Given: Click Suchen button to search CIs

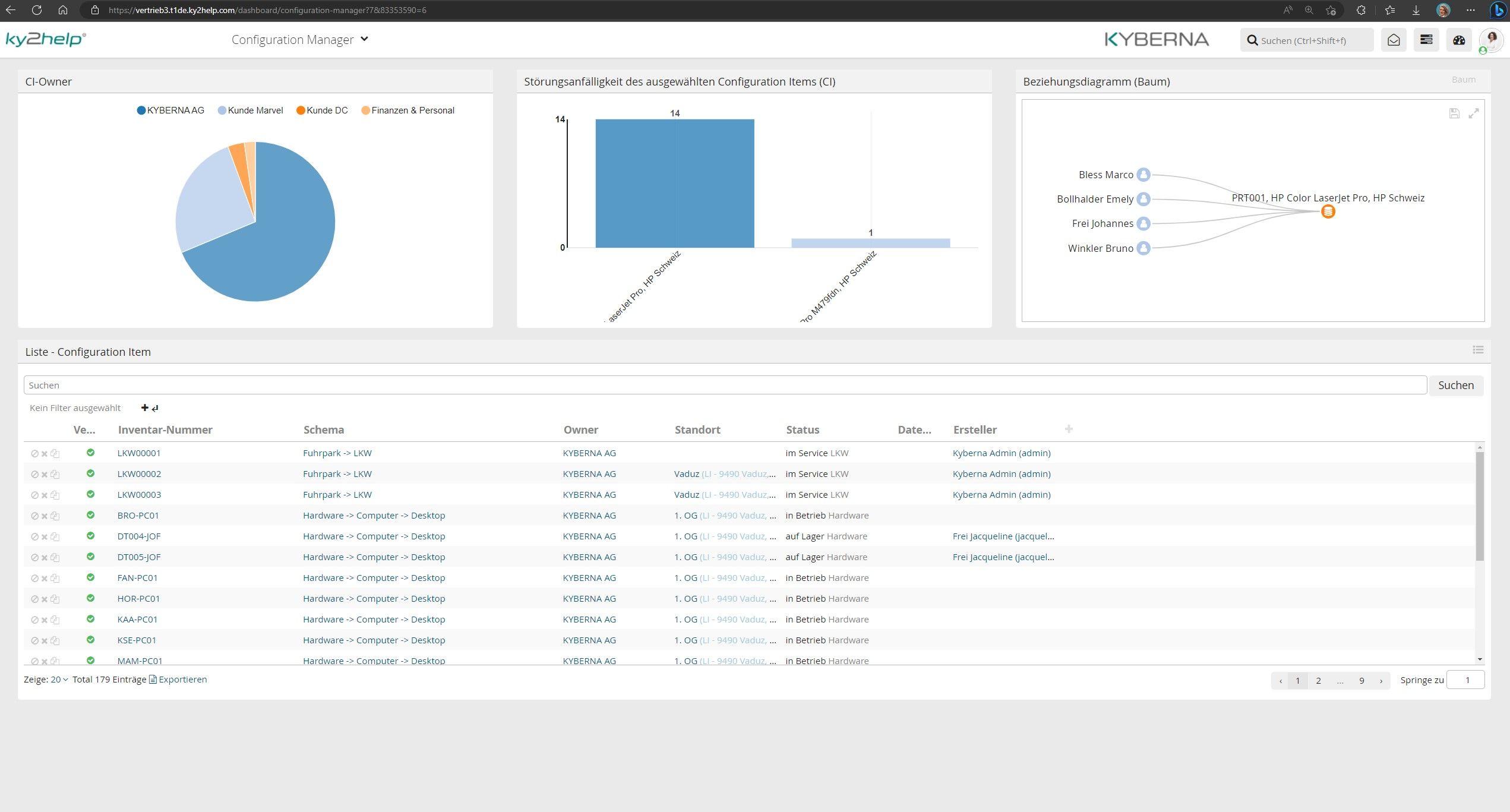Looking at the screenshot, I should [1456, 384].
